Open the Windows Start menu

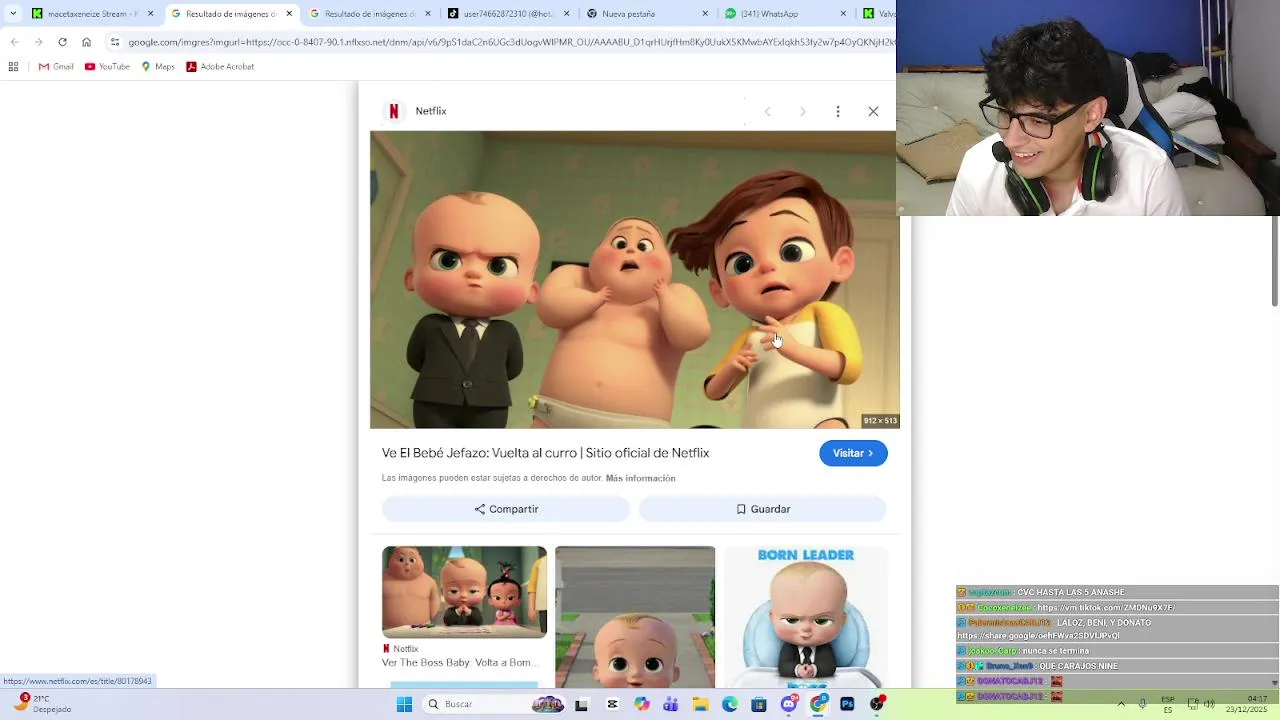tap(404, 704)
